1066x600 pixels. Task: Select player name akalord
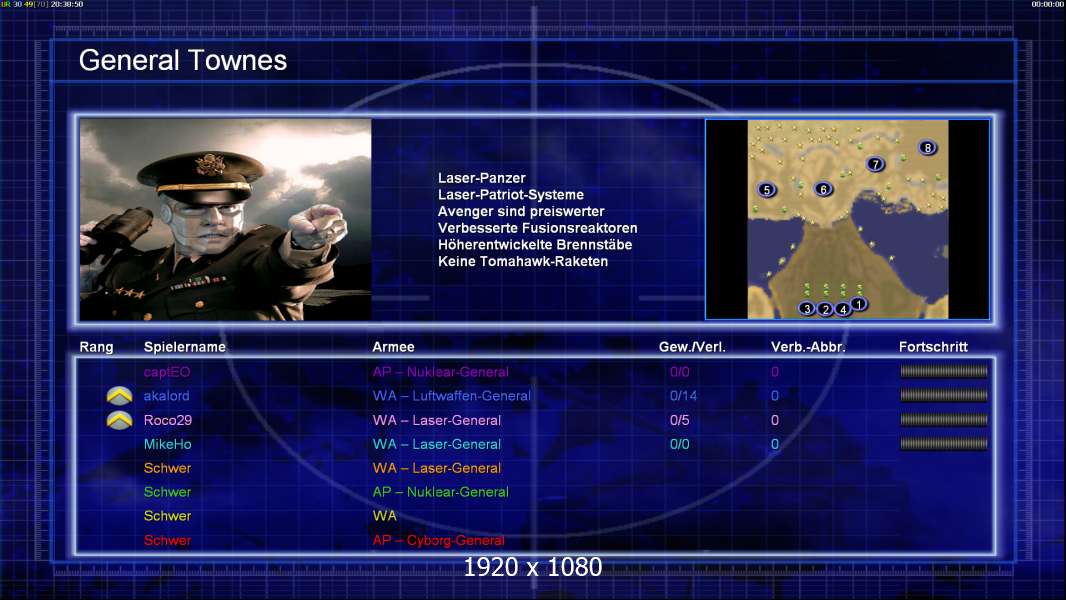click(x=167, y=395)
